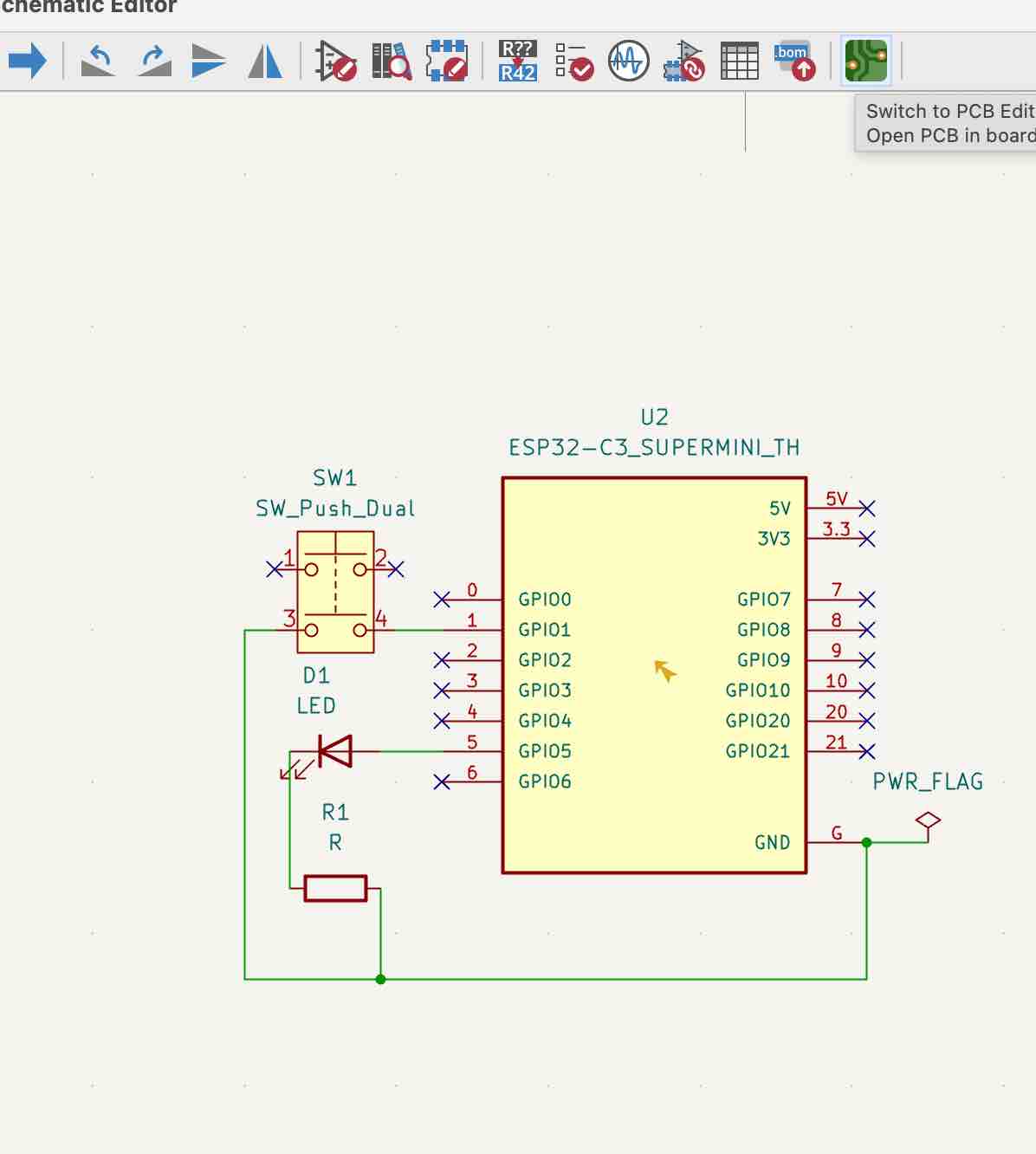Click the GPIO4 pin name

coord(545,721)
